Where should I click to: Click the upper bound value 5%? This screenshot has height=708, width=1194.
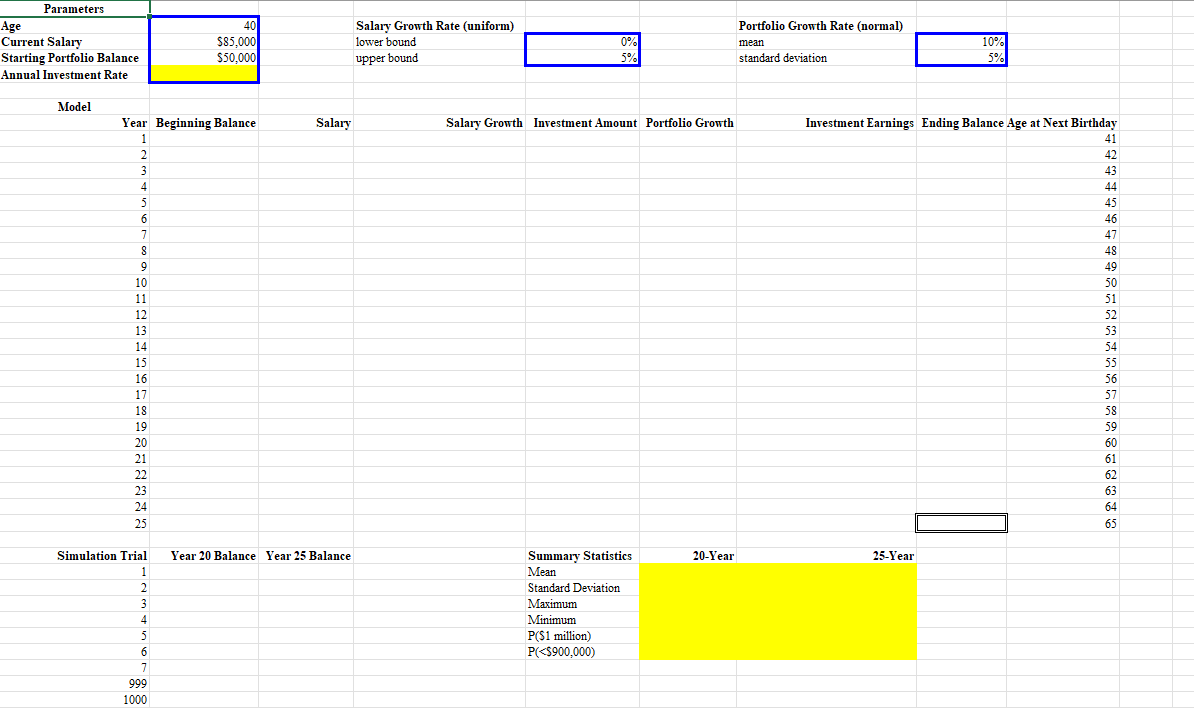coord(583,58)
